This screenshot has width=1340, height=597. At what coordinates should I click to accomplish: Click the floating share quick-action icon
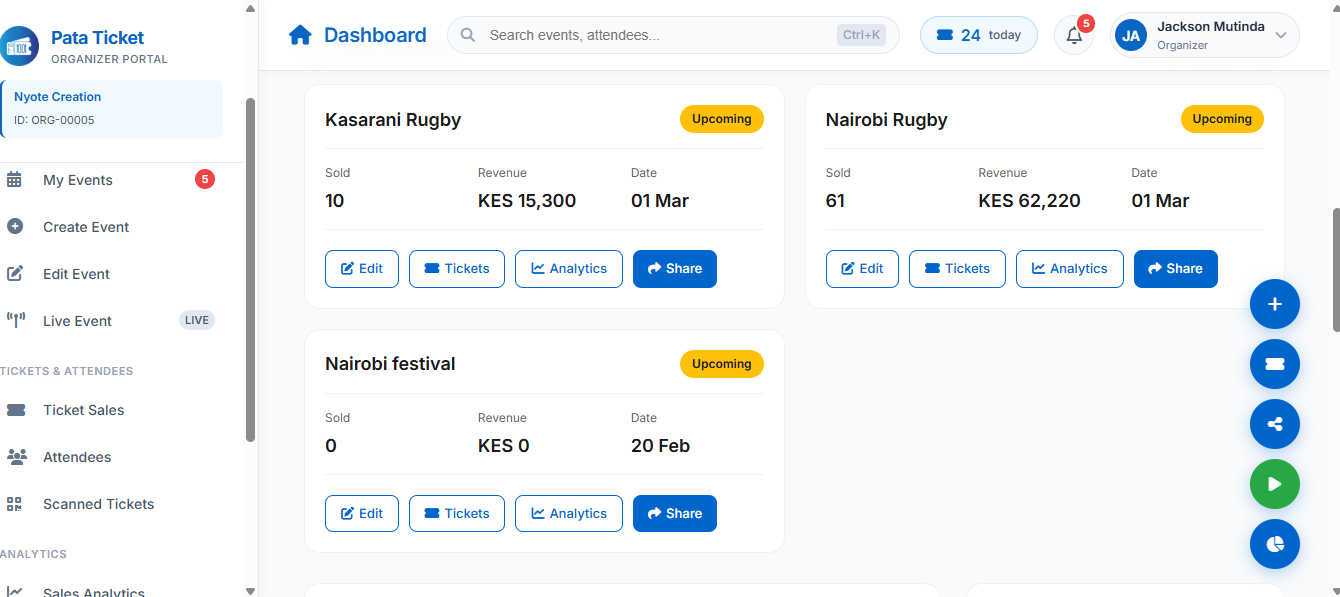click(1274, 424)
